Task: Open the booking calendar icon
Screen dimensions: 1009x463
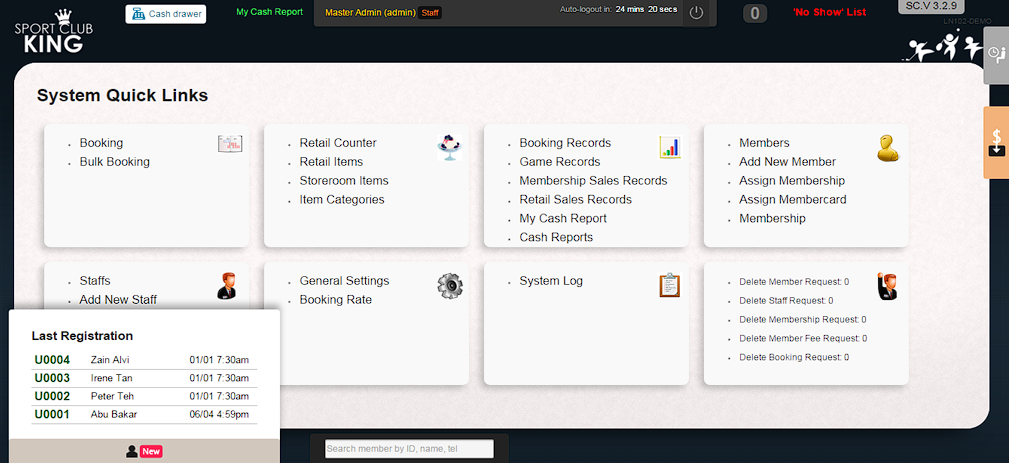Action: [230, 144]
